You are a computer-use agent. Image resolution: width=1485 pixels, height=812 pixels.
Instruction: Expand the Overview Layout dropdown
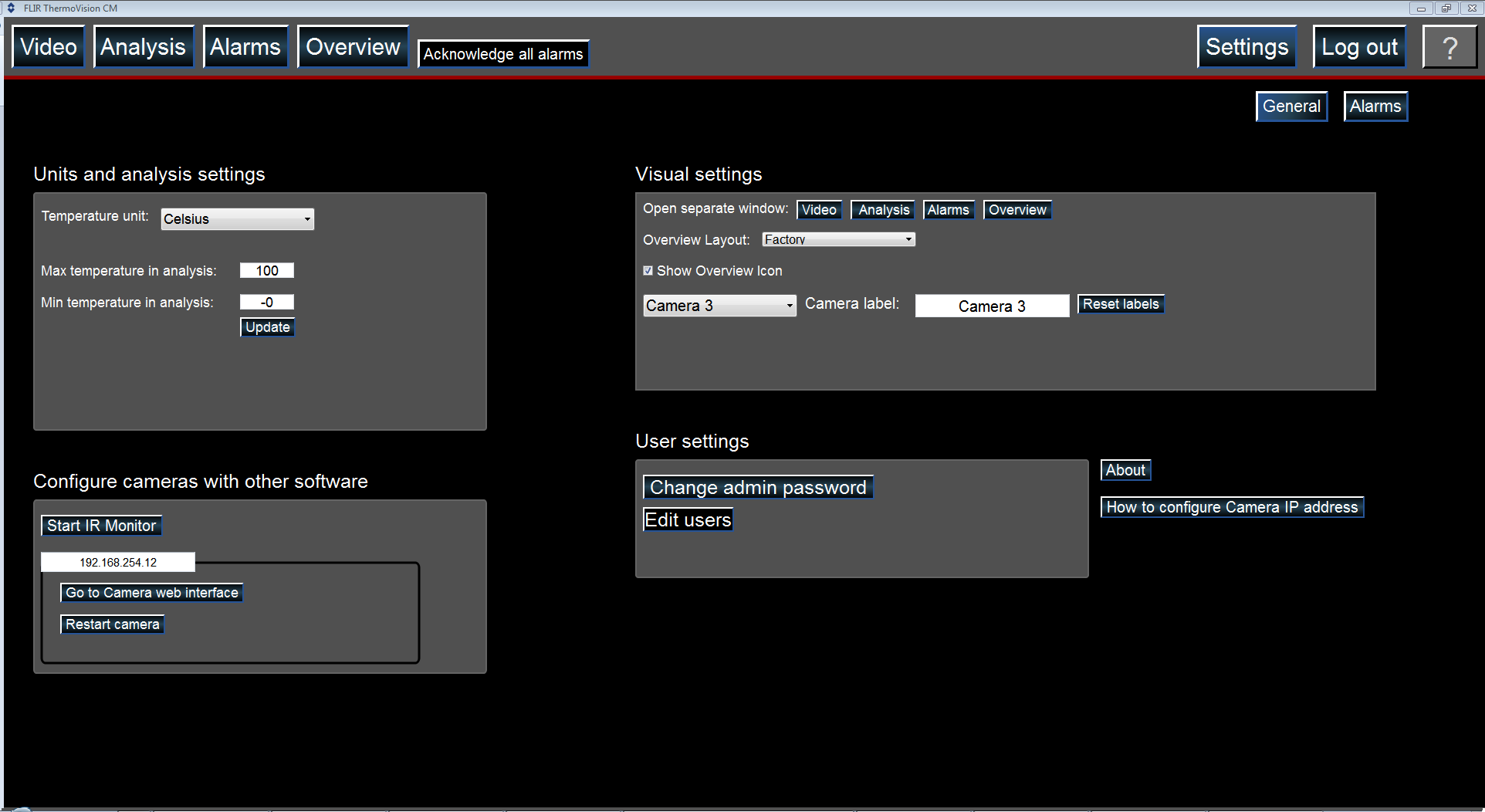(x=837, y=240)
